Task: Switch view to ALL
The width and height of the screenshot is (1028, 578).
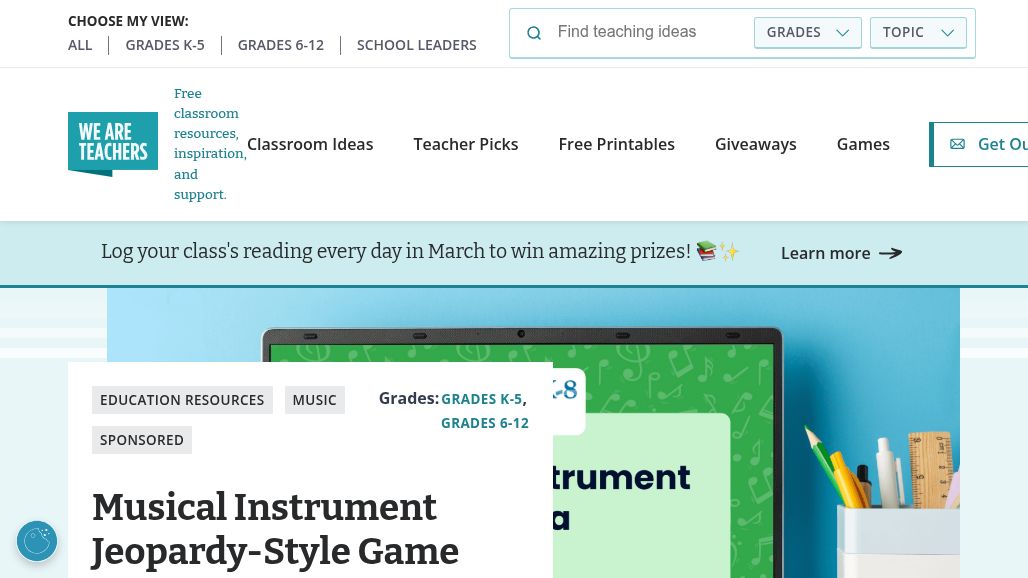Action: [x=80, y=45]
